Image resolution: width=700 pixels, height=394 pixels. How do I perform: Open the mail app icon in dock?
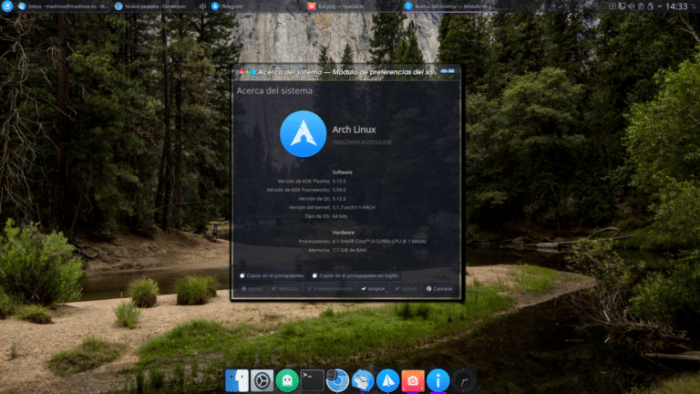click(x=362, y=381)
